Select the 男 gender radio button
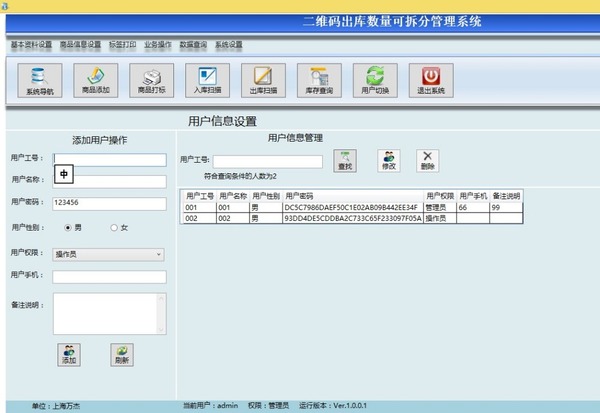This screenshot has height=413, width=600. pos(67,228)
